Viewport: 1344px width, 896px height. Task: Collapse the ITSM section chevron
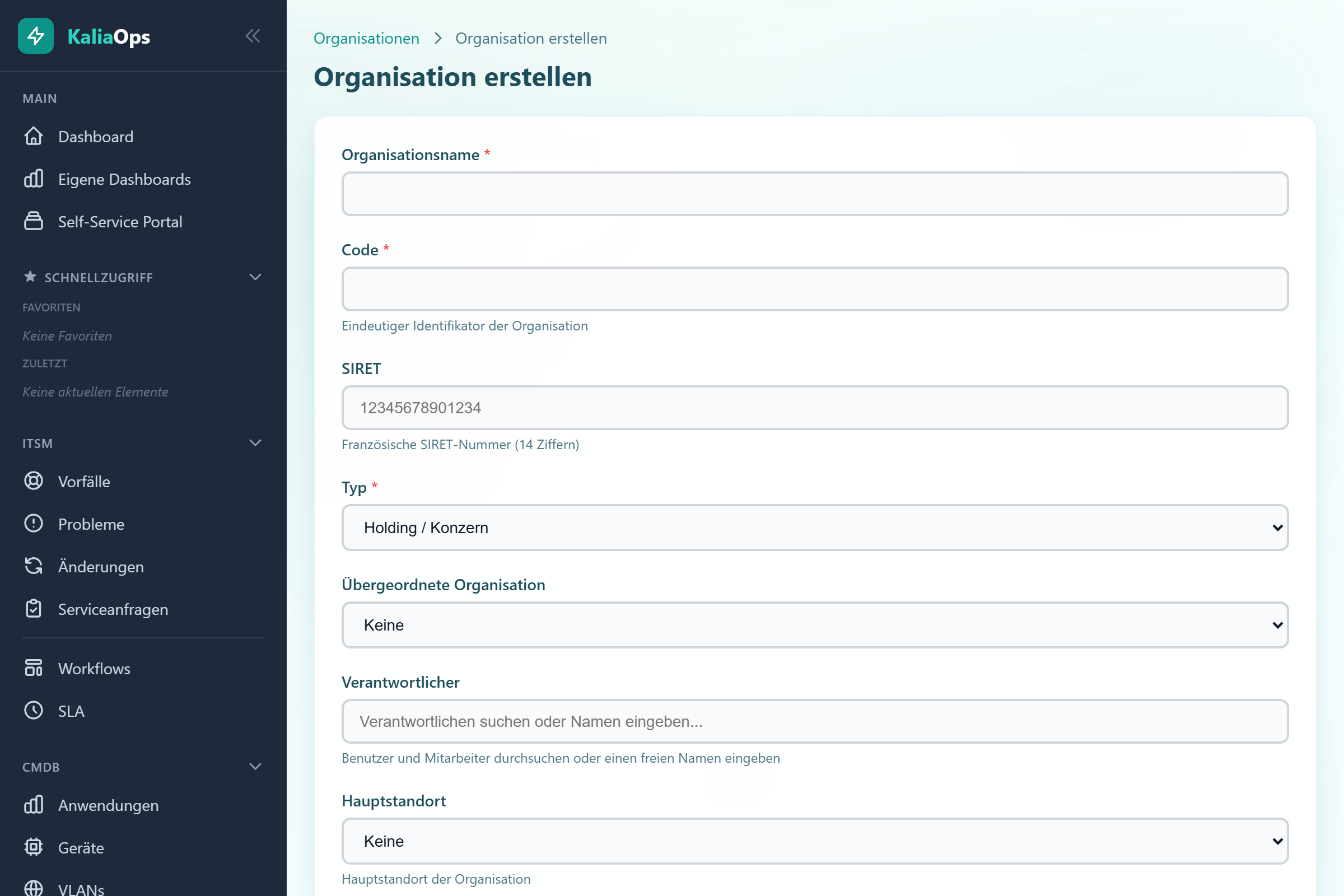[255, 443]
